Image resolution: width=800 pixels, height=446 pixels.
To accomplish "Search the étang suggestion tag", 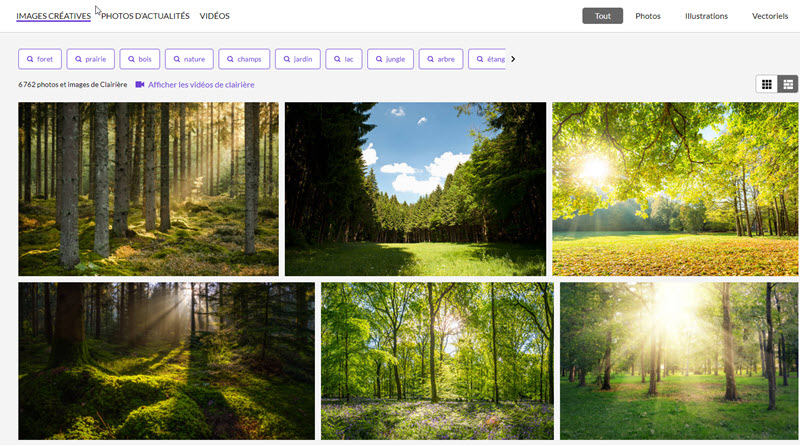I will (487, 59).
